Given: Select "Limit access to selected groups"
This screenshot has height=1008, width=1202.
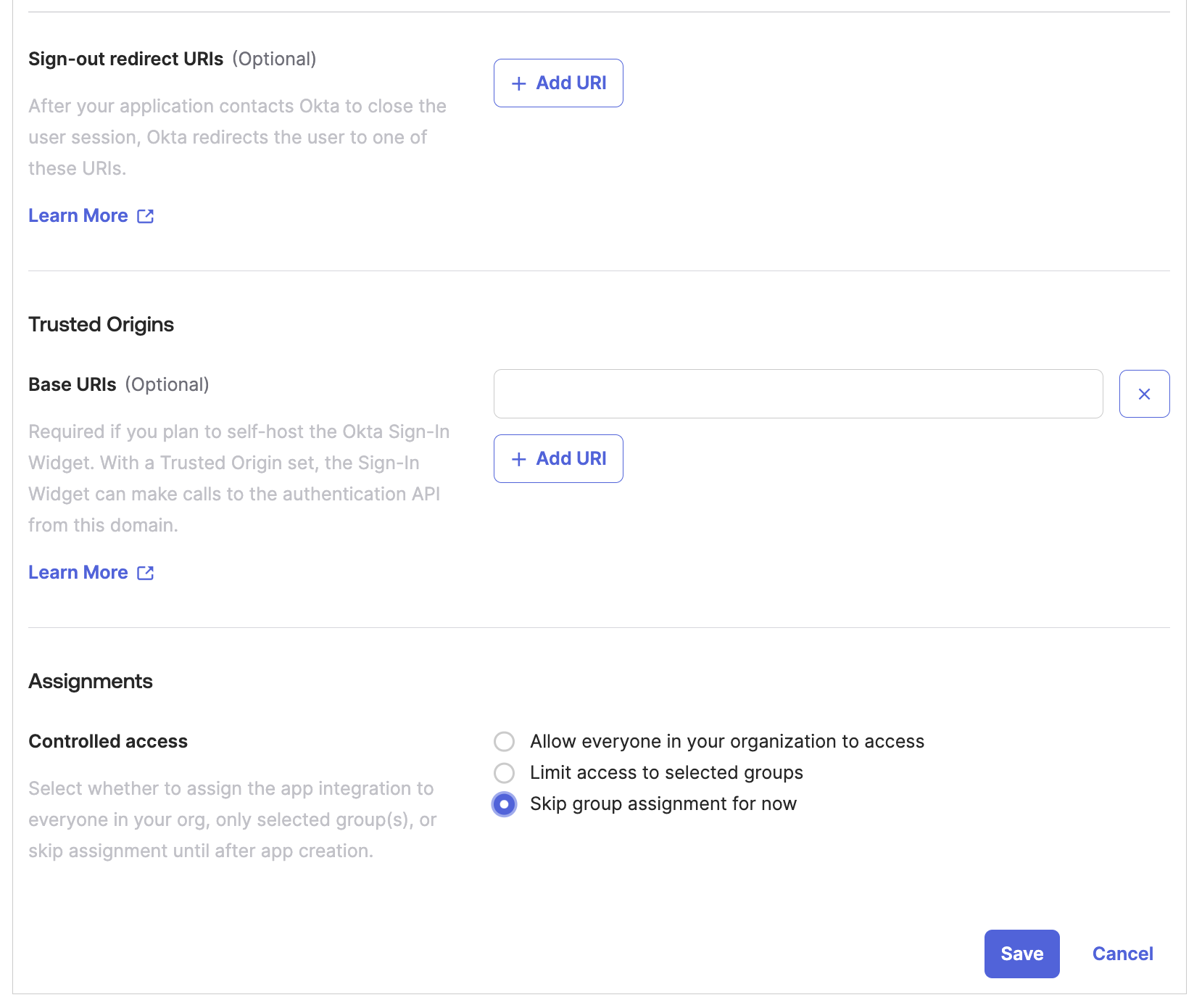Looking at the screenshot, I should [505, 772].
